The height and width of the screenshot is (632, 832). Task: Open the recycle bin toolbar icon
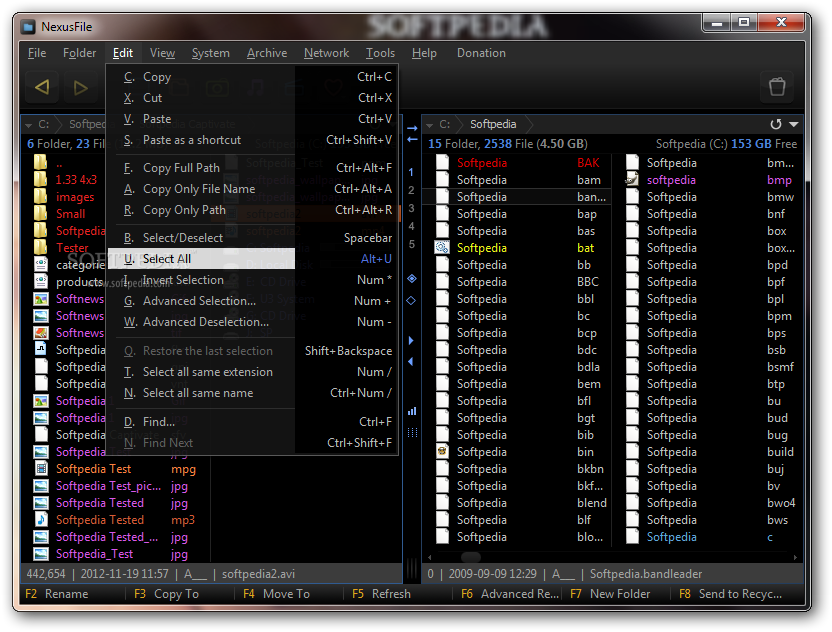pyautogui.click(x=777, y=86)
